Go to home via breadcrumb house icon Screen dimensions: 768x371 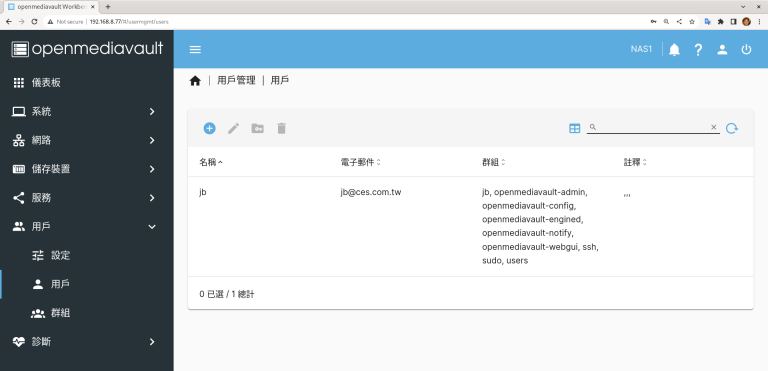coord(195,81)
